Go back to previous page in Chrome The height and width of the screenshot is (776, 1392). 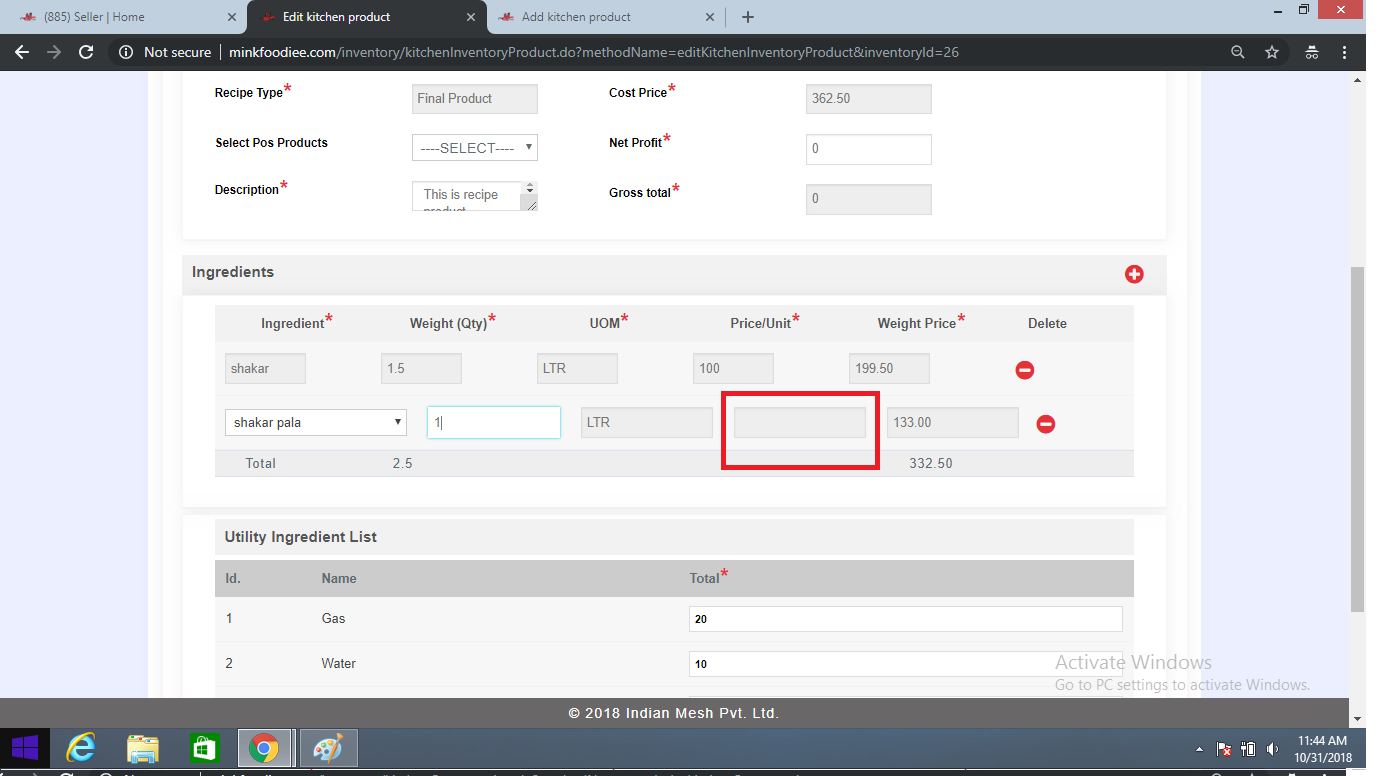pyautogui.click(x=22, y=52)
